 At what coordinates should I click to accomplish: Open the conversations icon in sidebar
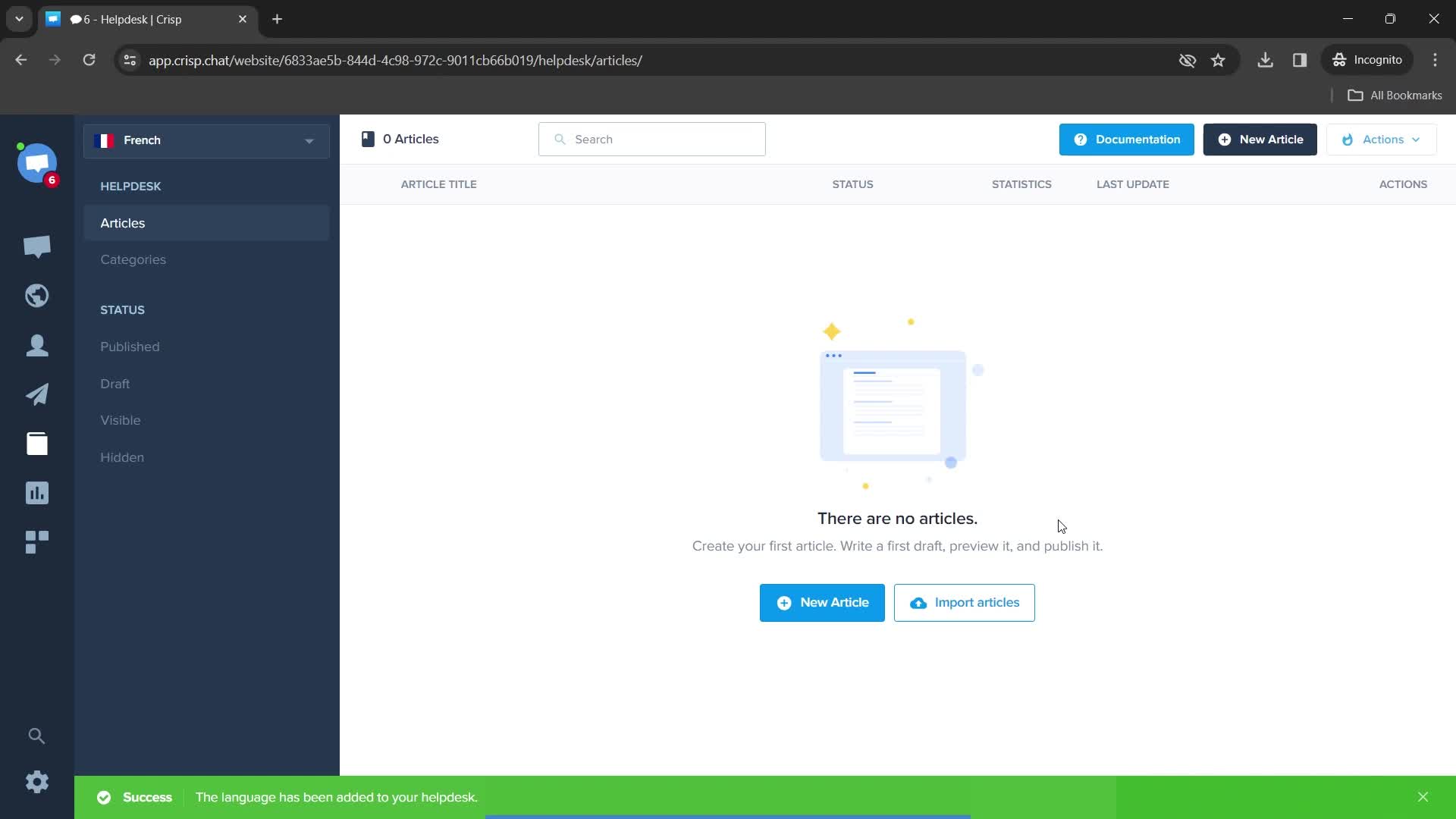(x=37, y=246)
